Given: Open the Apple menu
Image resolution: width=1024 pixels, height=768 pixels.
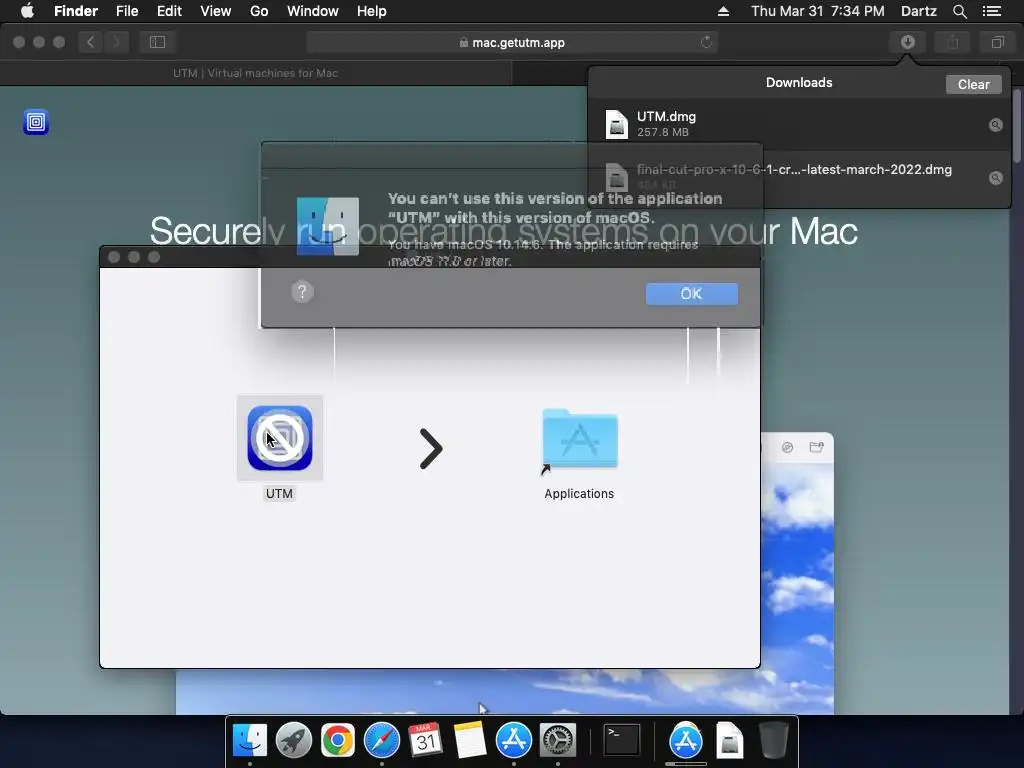Looking at the screenshot, I should point(27,11).
